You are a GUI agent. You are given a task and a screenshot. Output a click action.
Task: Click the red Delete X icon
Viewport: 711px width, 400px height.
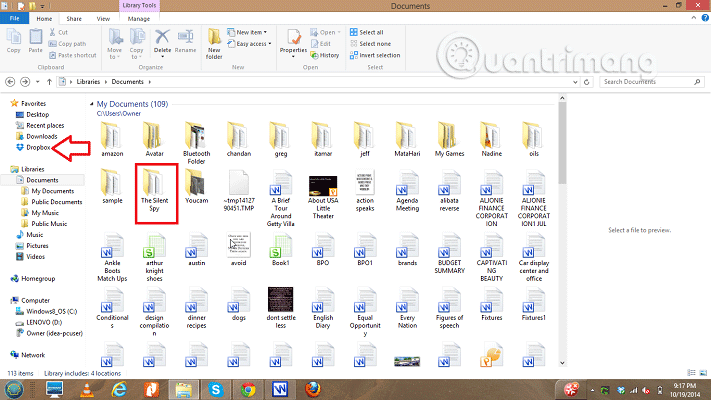pos(162,37)
